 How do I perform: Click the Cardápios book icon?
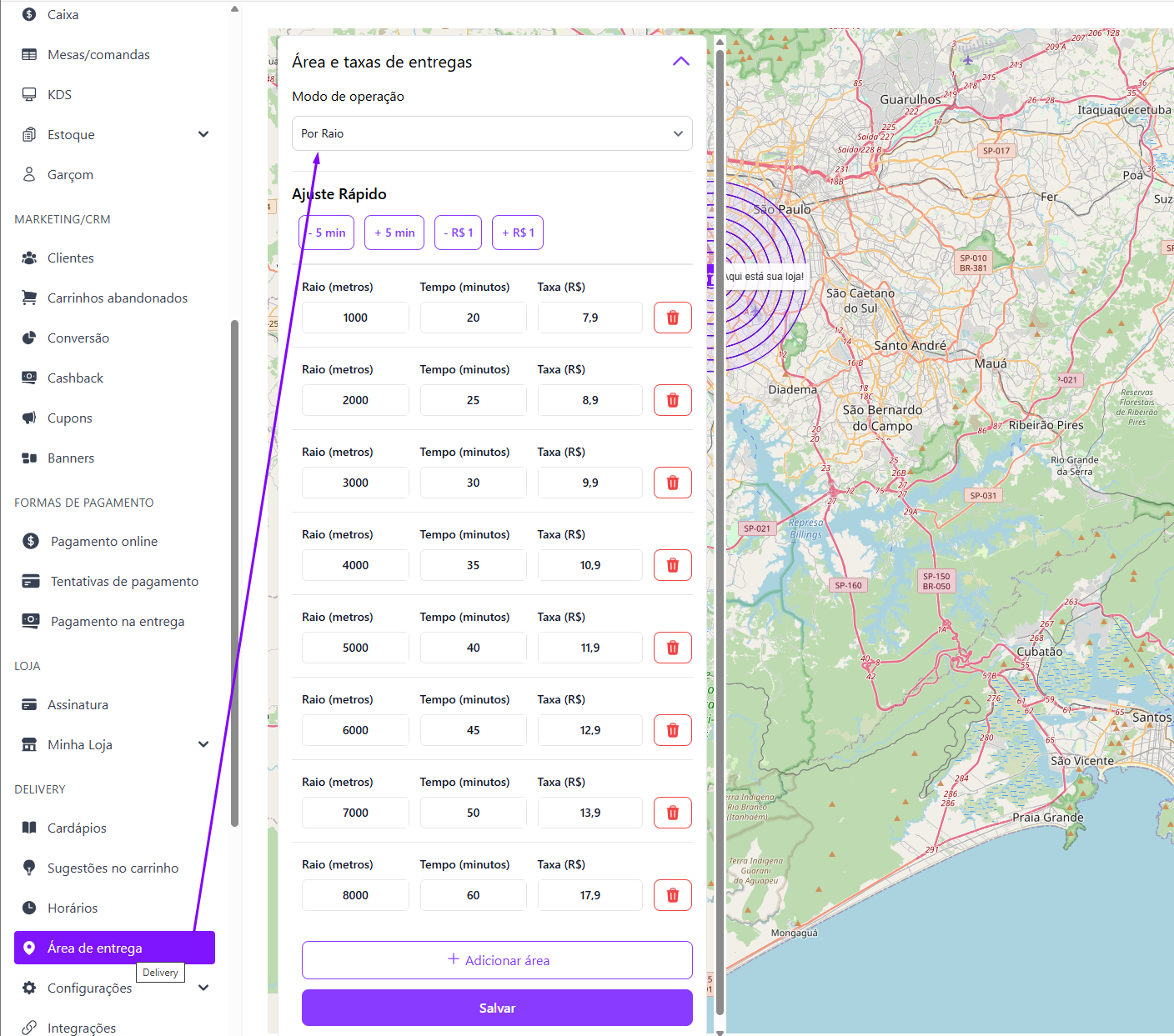29,828
